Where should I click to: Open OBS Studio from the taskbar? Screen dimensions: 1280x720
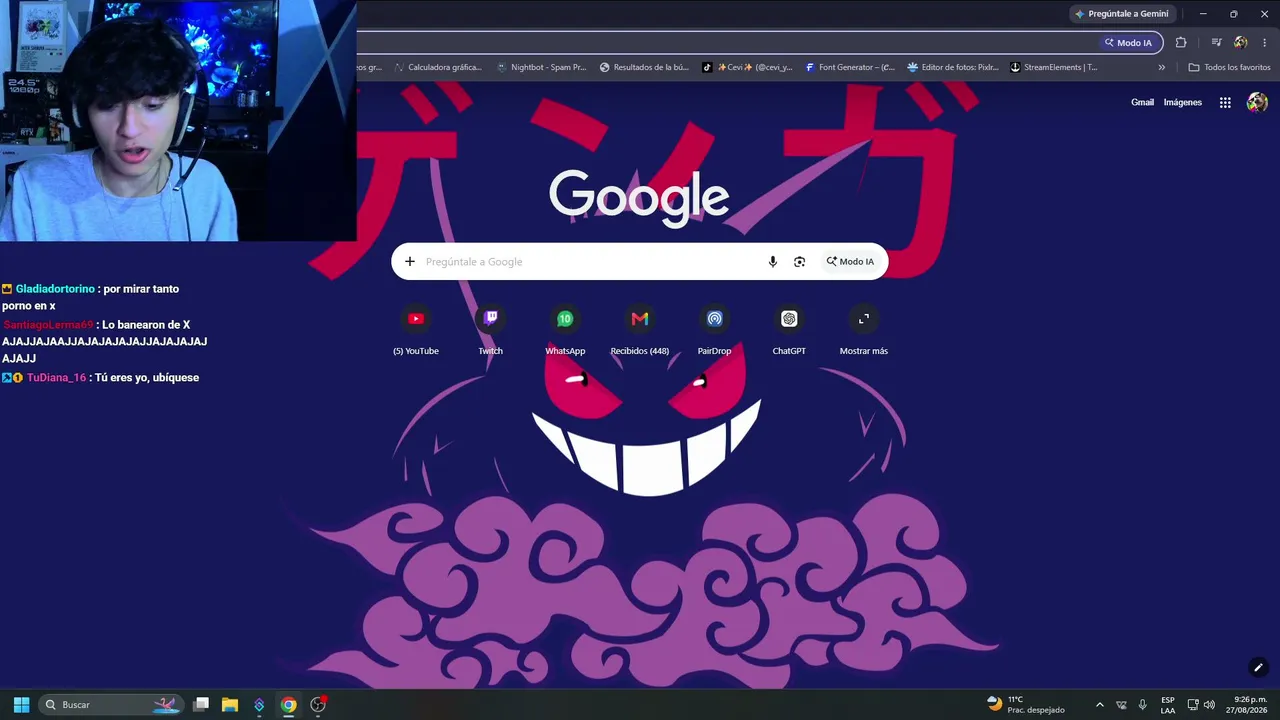(318, 705)
